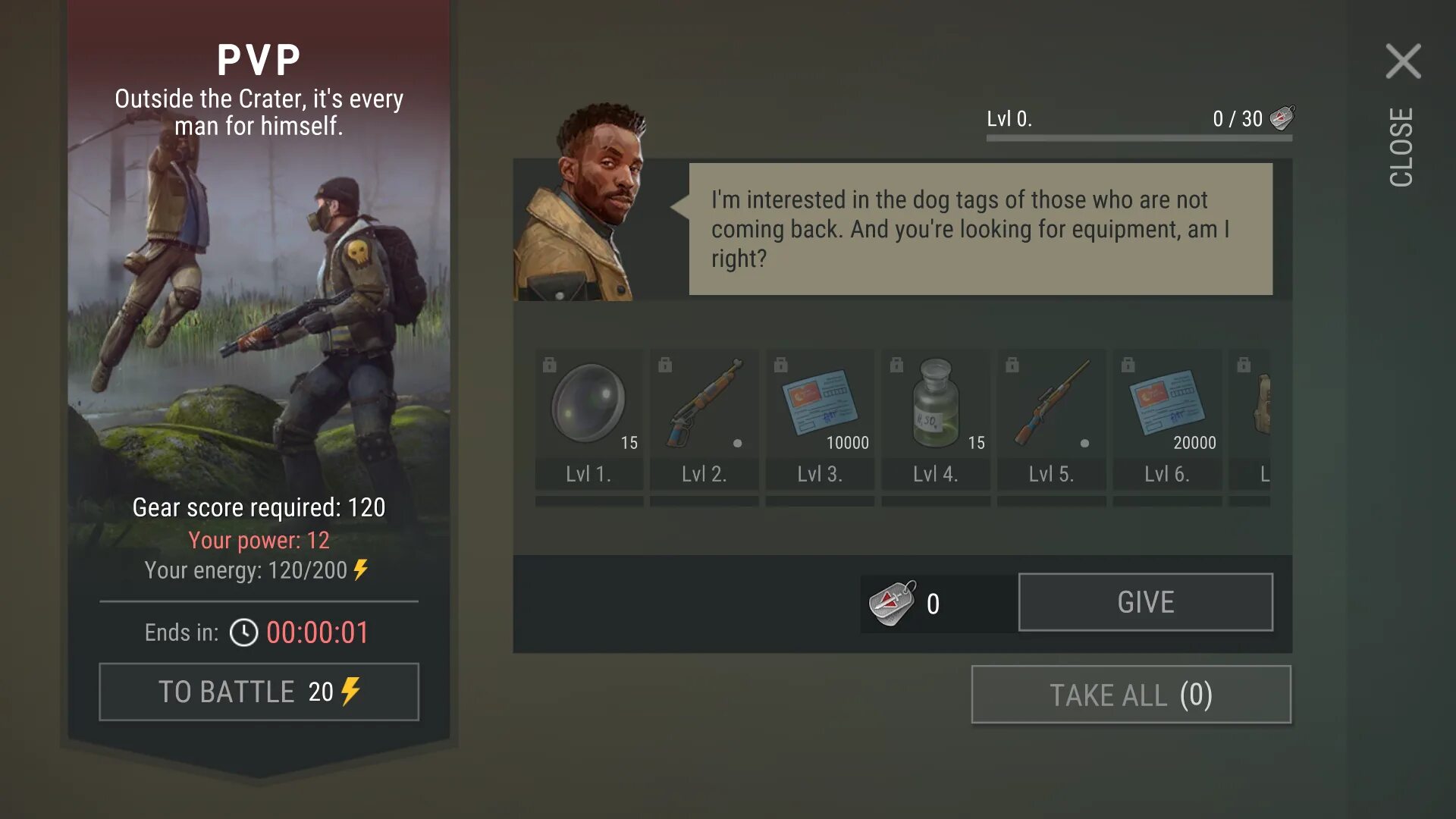Screen dimensions: 1456x819
Task: Click the GIVE button
Action: coord(1146,602)
